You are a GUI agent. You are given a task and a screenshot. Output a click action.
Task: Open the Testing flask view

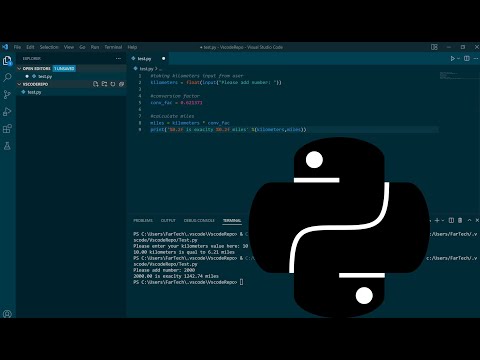click(x=7, y=146)
